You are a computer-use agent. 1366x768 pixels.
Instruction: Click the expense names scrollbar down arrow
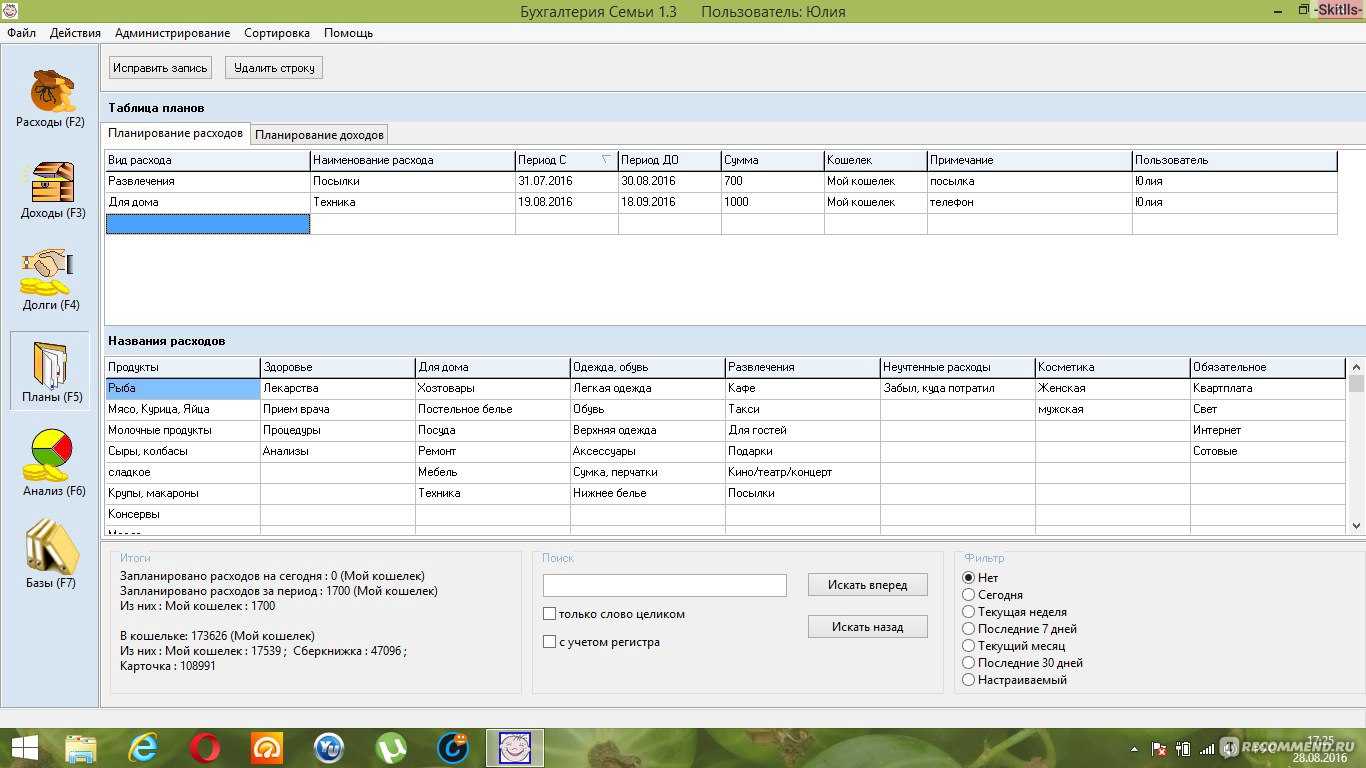[x=1356, y=525]
